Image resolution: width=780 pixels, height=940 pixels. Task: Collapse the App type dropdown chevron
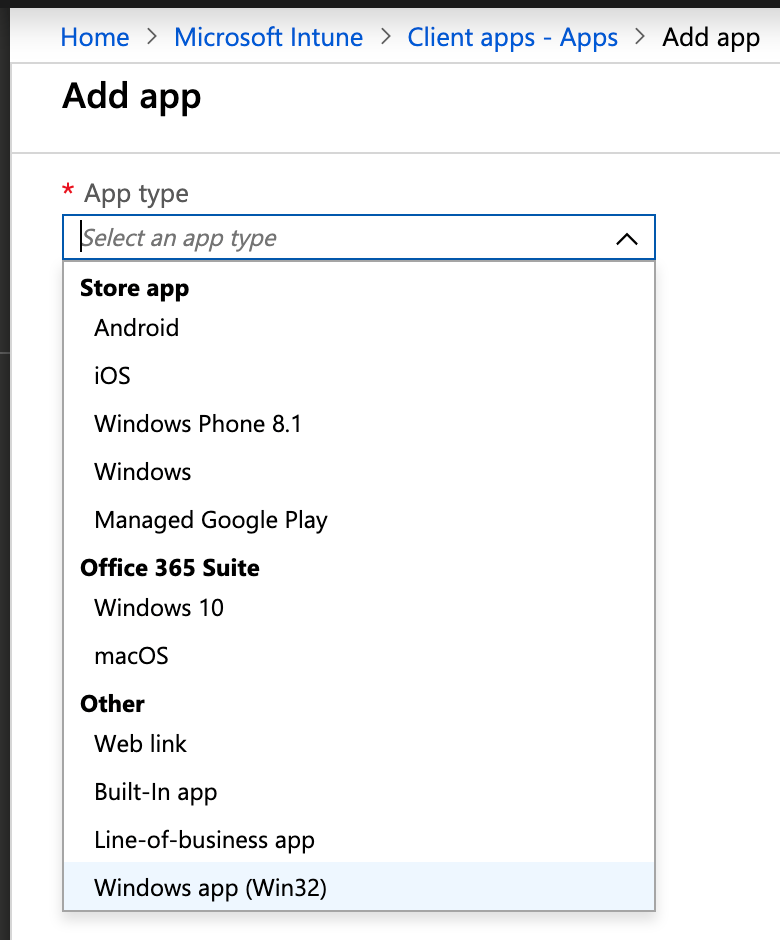pyautogui.click(x=627, y=239)
